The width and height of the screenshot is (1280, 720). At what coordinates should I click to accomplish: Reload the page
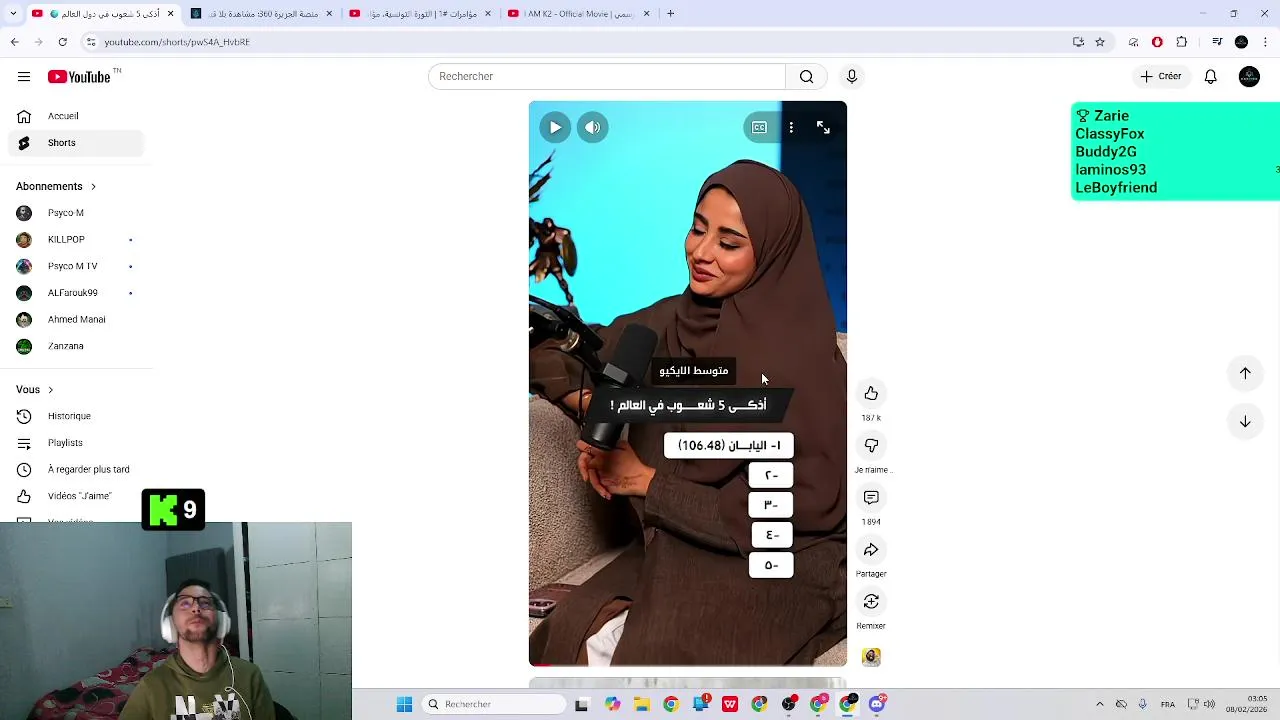tap(62, 42)
